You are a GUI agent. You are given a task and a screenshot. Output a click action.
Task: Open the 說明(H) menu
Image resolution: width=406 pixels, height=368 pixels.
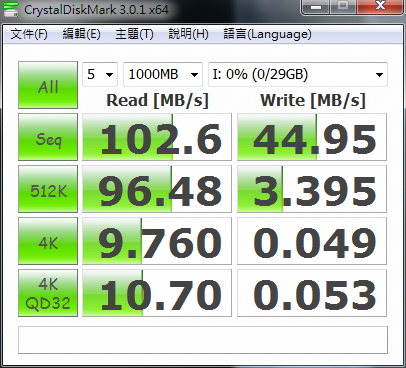coord(188,34)
